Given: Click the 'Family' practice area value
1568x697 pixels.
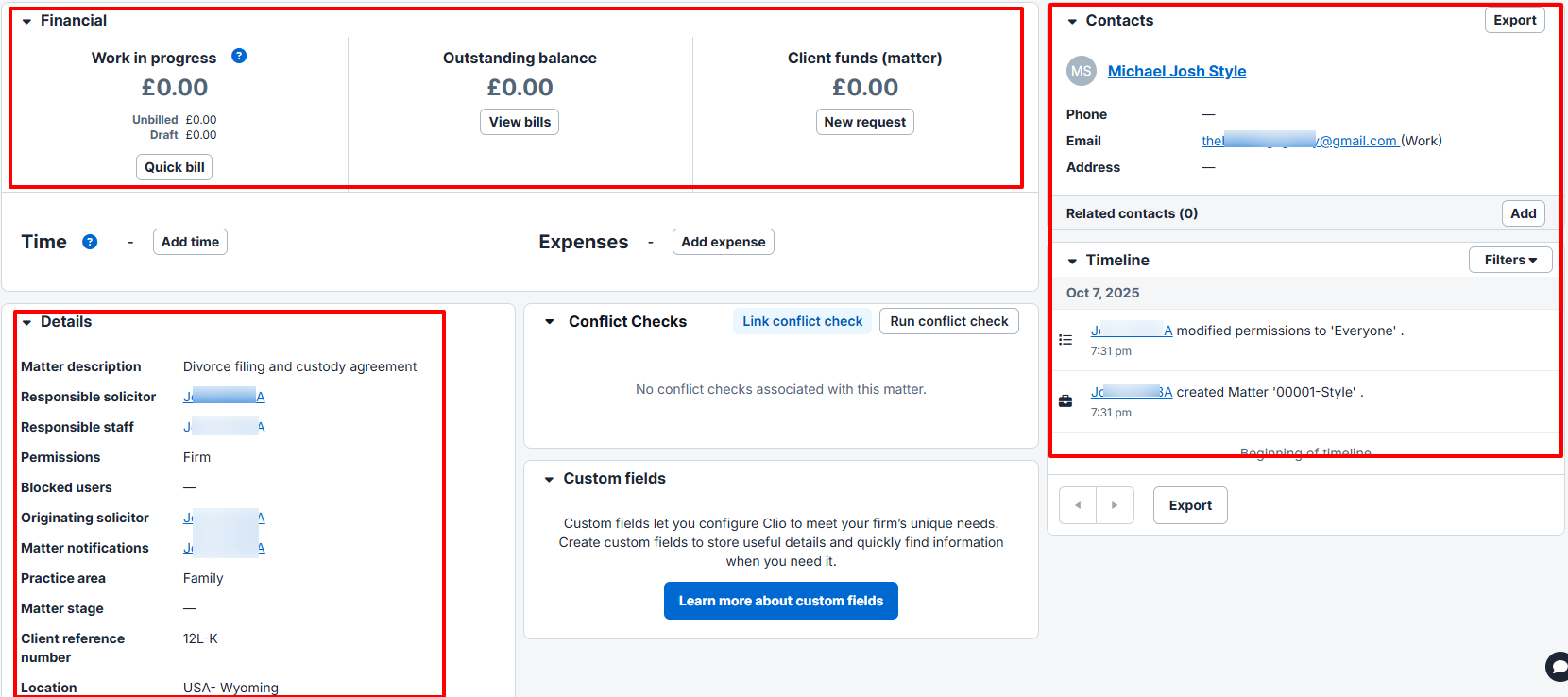Looking at the screenshot, I should (x=203, y=578).
